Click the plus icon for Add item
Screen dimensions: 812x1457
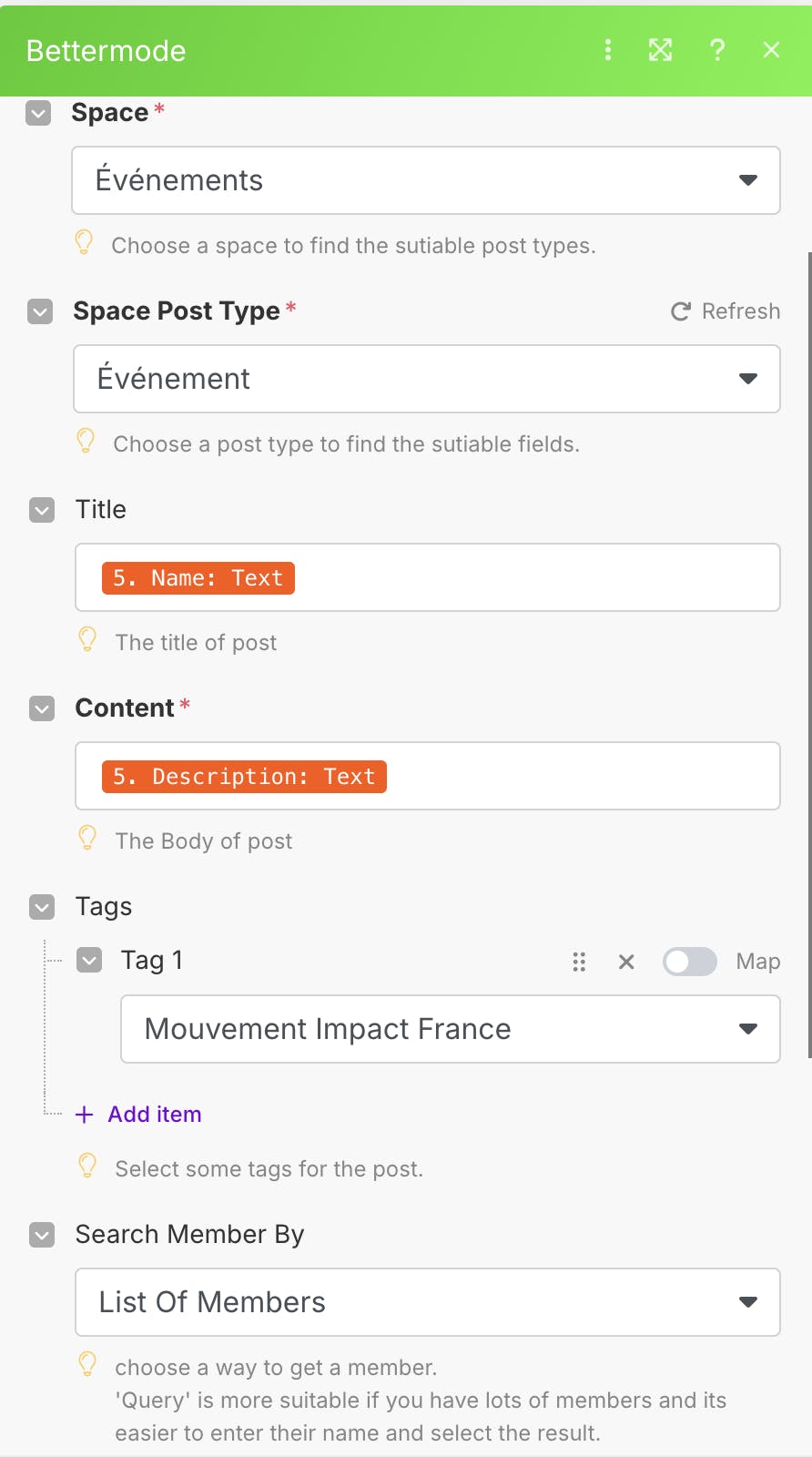(x=85, y=1115)
